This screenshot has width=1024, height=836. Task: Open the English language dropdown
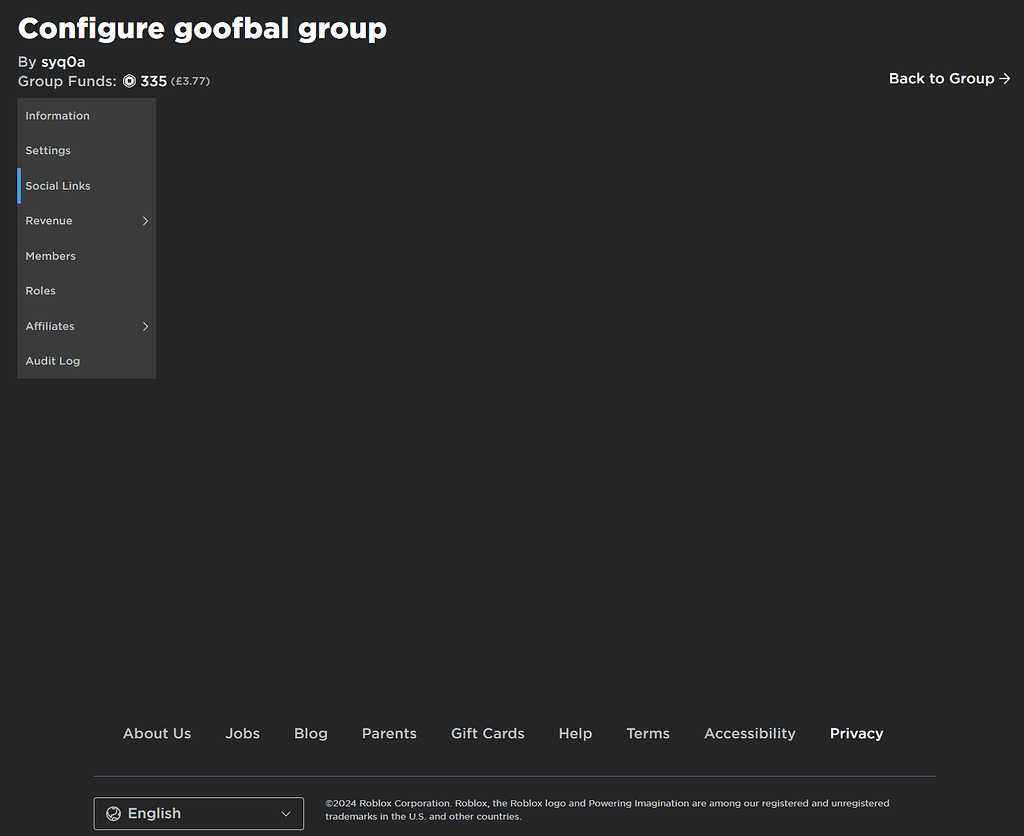[x=198, y=813]
